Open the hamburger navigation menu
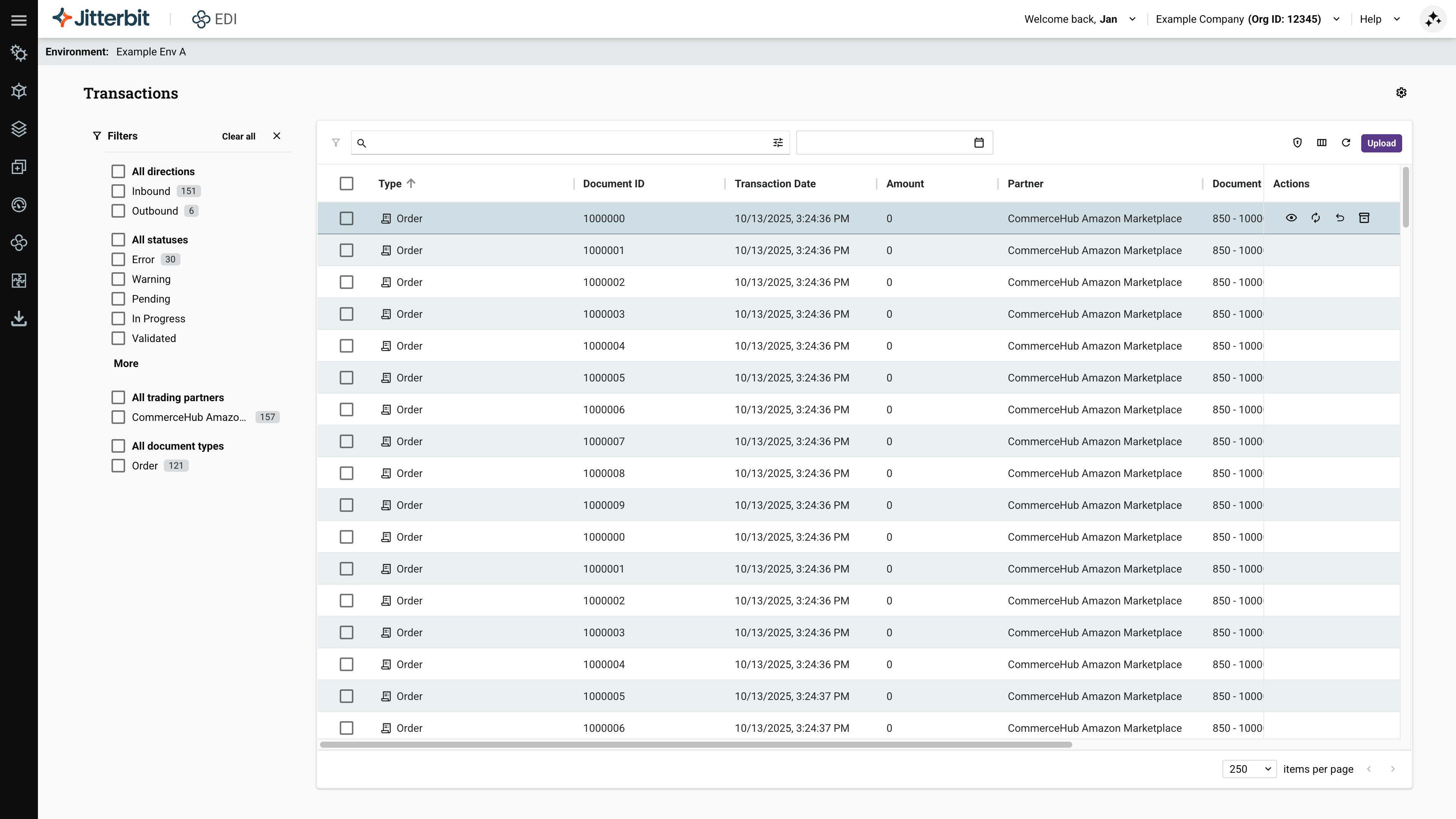 pos(19,20)
